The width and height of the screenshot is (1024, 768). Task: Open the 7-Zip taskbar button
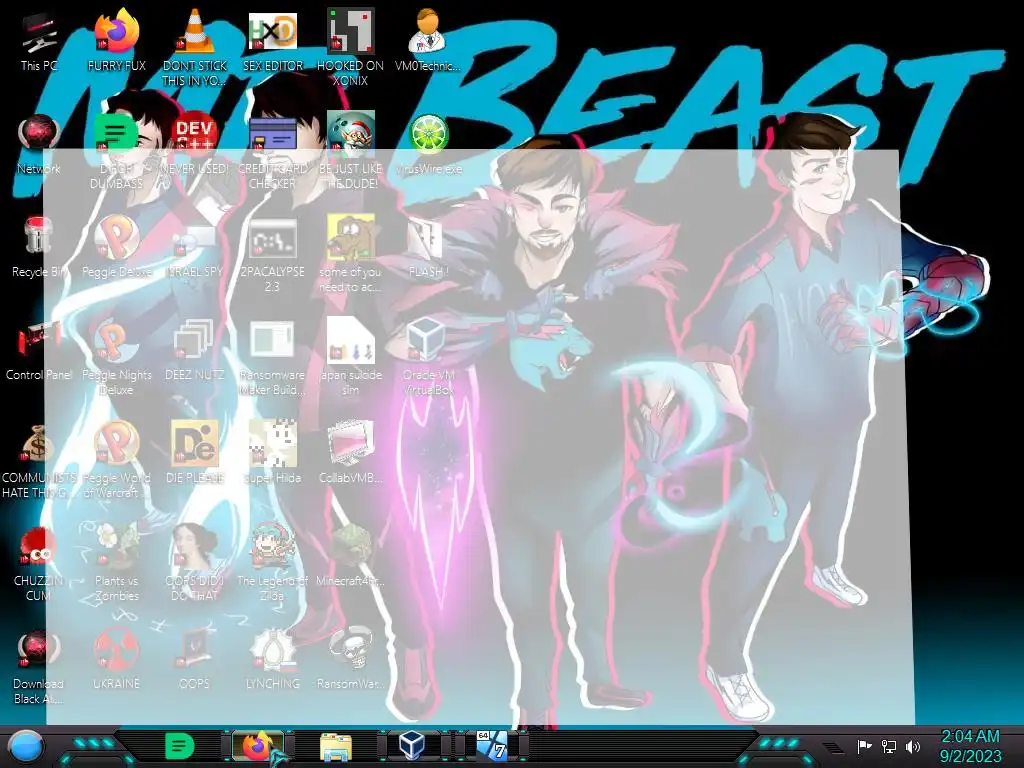(x=491, y=746)
